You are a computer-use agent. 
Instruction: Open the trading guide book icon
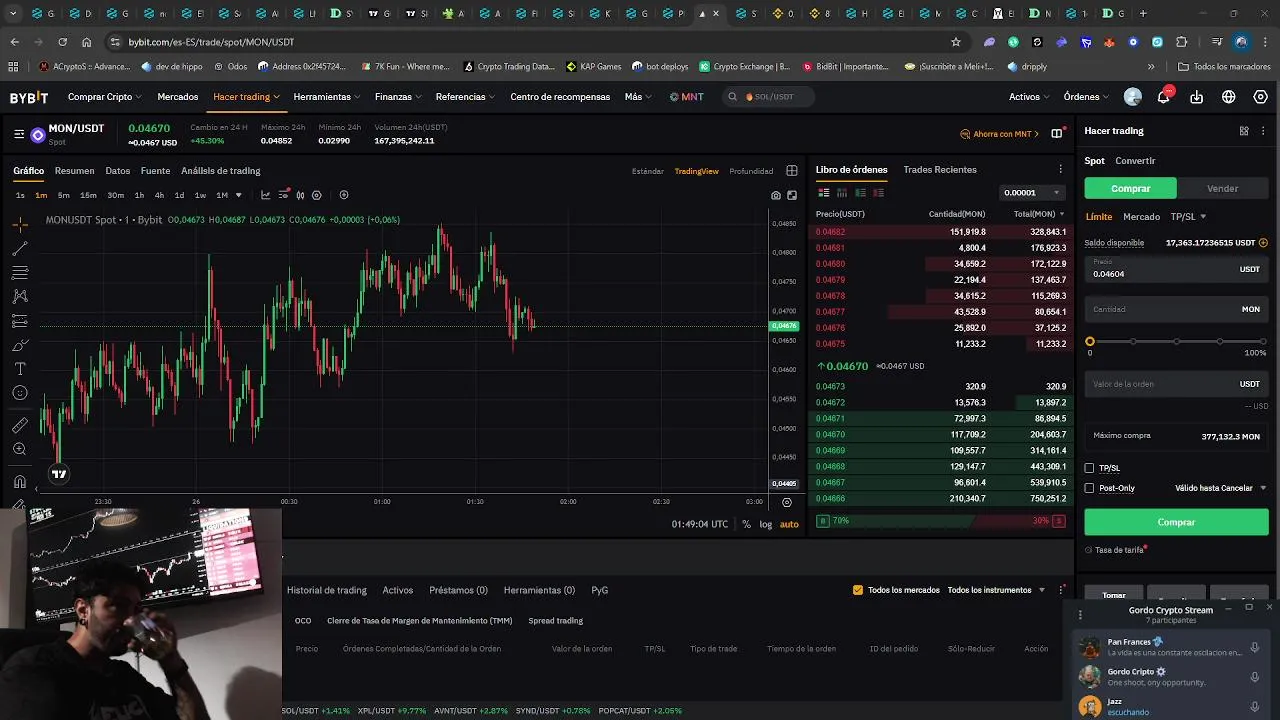click(1056, 133)
